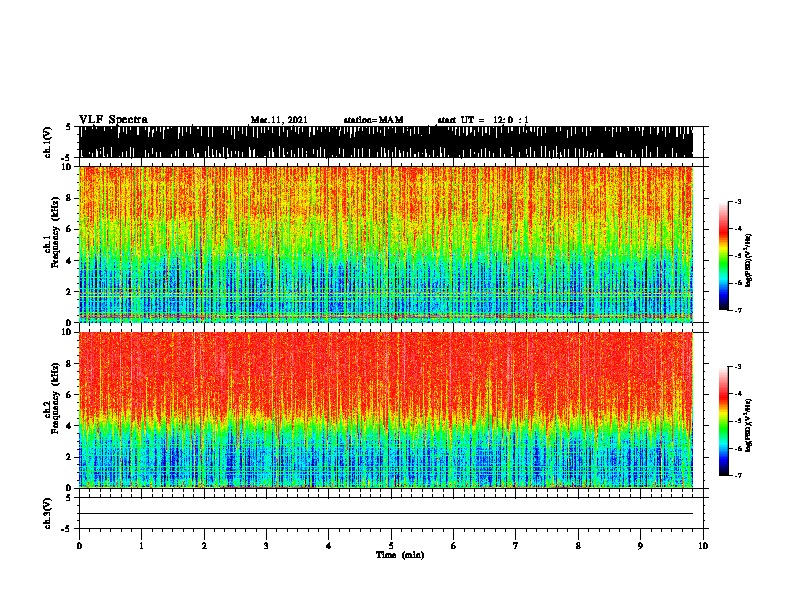This screenshot has width=792, height=612.
Task: Click the ch.1 voltage waveform panel
Action: pyautogui.click(x=386, y=142)
